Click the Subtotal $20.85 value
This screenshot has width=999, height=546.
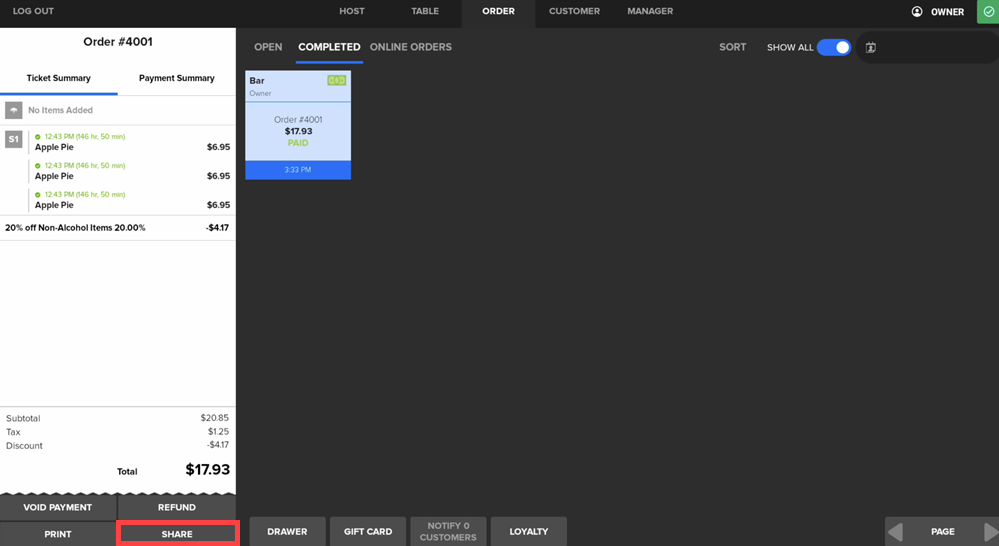[x=215, y=418]
